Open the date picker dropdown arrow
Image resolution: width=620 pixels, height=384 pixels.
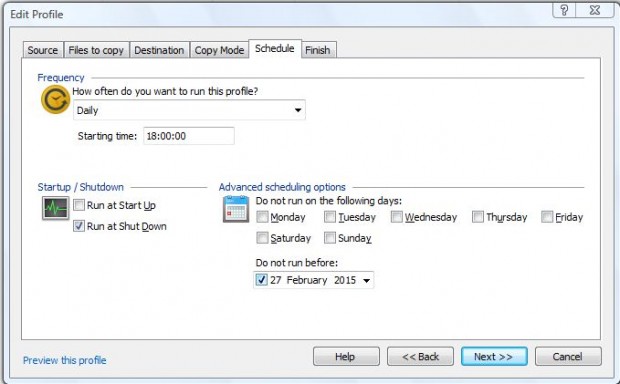pos(367,280)
